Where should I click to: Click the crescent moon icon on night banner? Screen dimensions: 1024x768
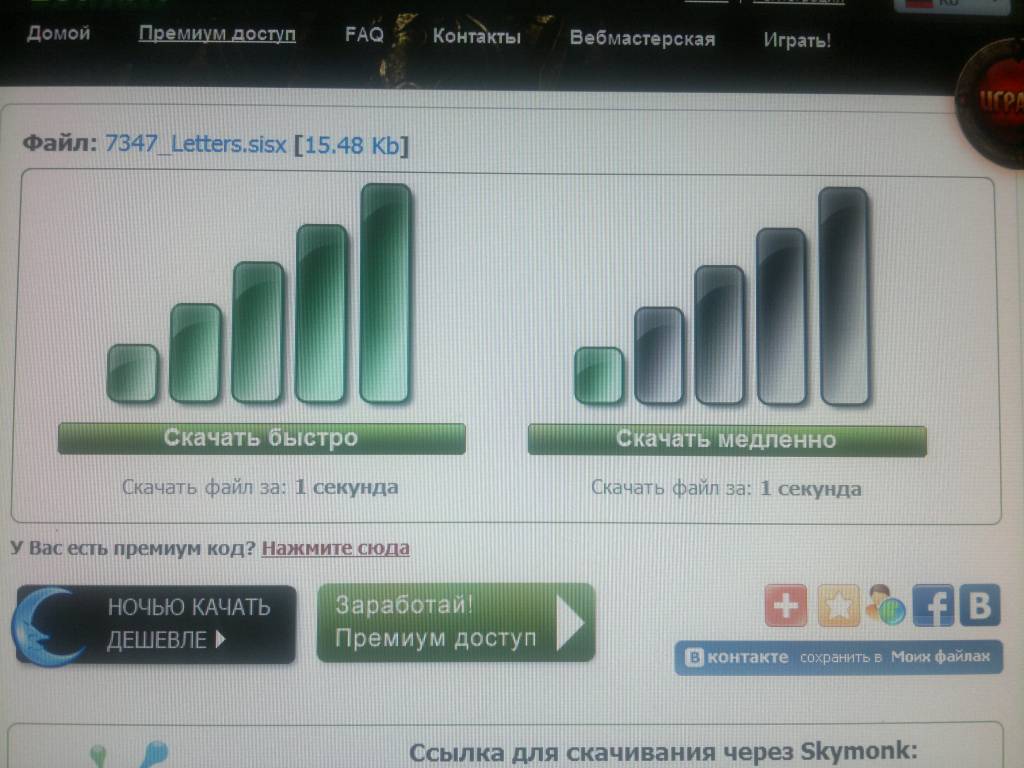[49, 627]
